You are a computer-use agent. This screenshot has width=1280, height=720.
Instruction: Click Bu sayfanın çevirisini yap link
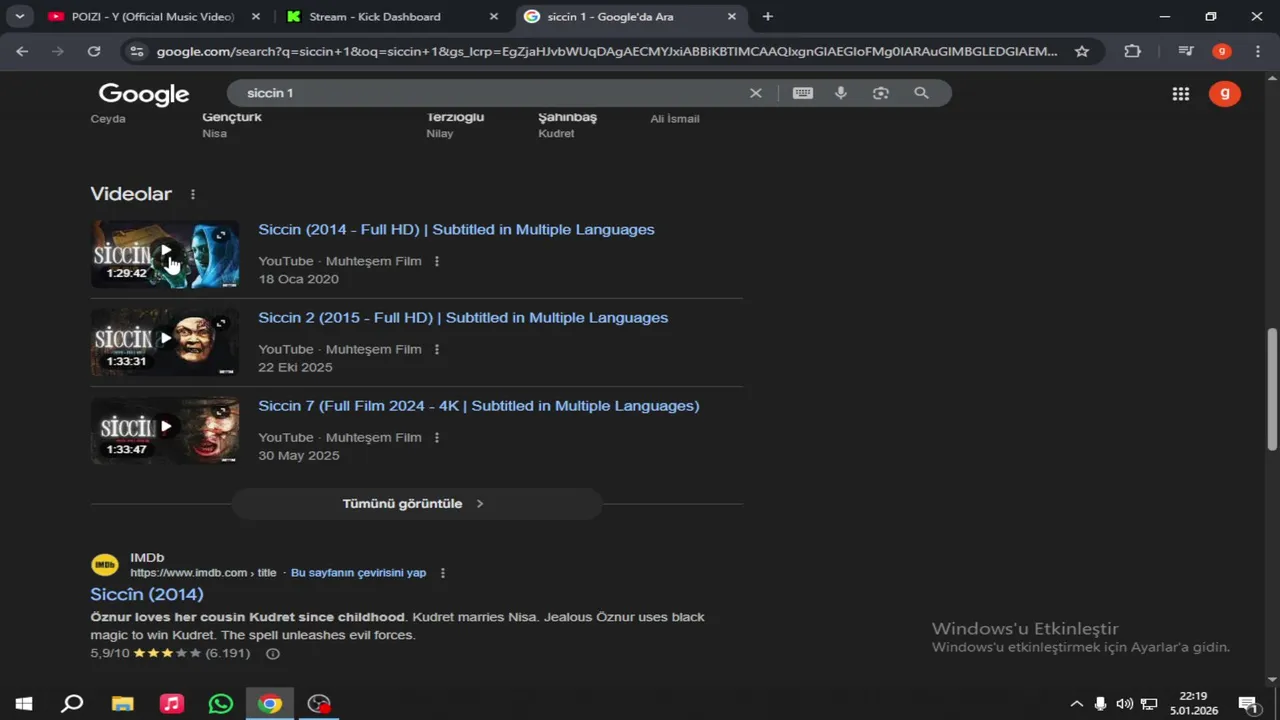(358, 573)
